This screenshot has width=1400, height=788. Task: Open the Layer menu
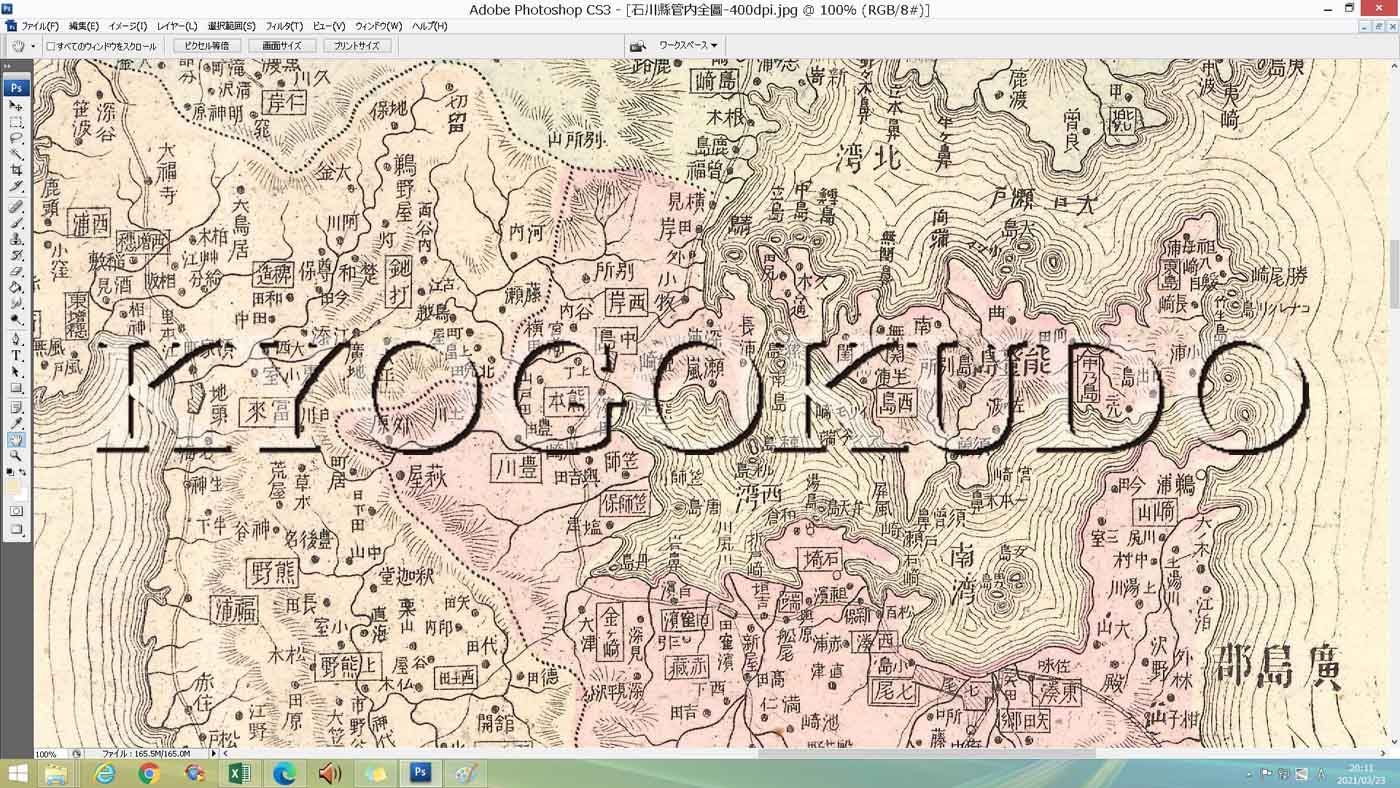point(177,26)
